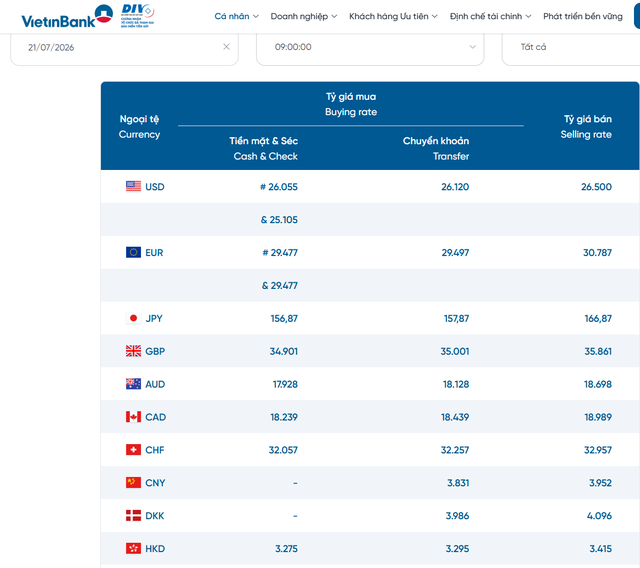
Task: Click the DKK flag icon
Action: tap(133, 515)
